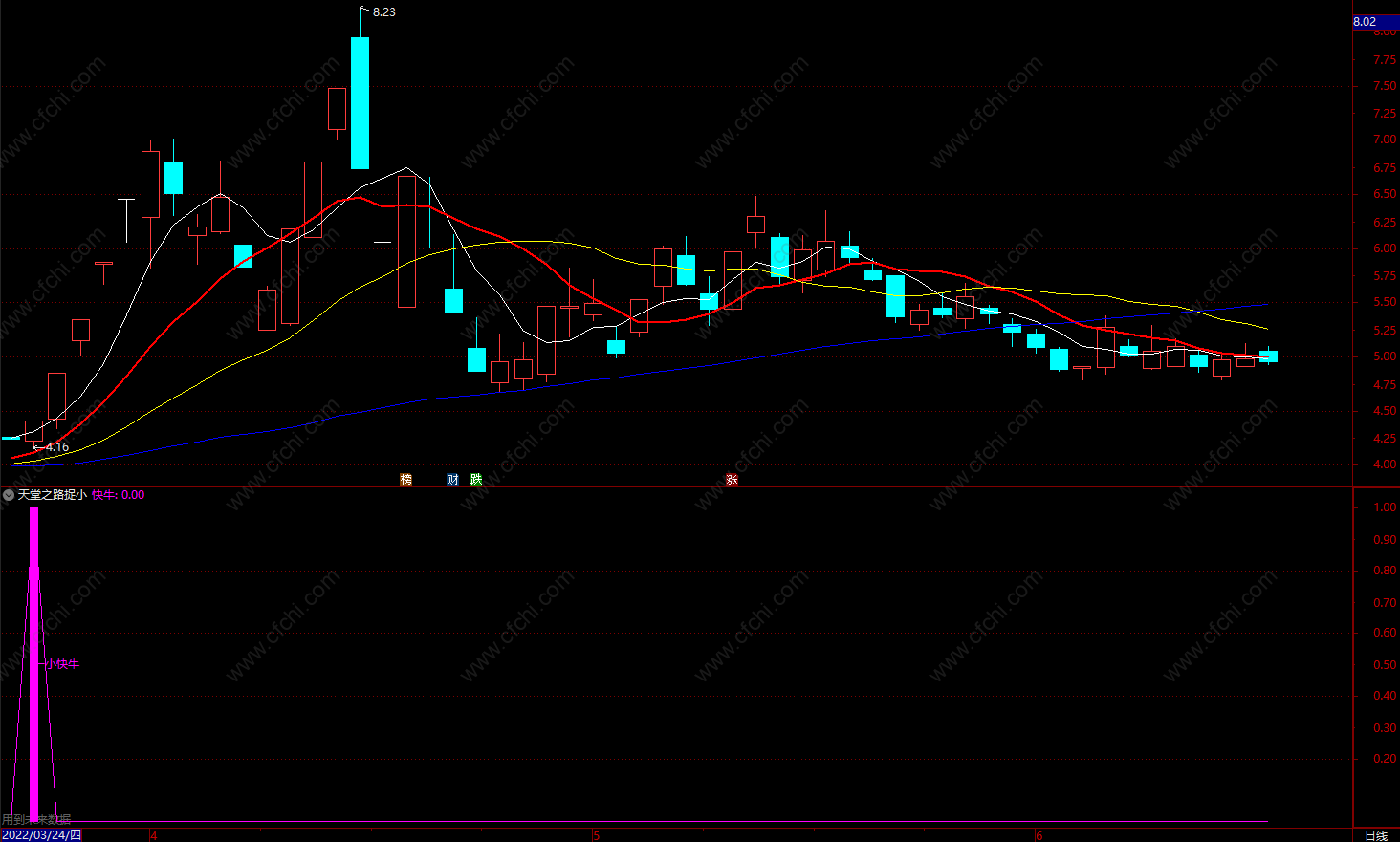Click the green 跌 marker icon
1400x842 pixels.
476,480
